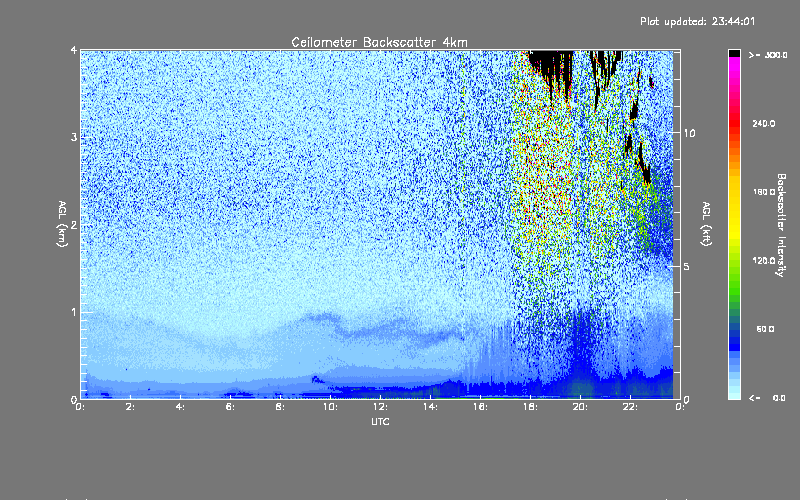Click the "UTC" x-axis label
This screenshot has width=800, height=500.
pyautogui.click(x=380, y=421)
